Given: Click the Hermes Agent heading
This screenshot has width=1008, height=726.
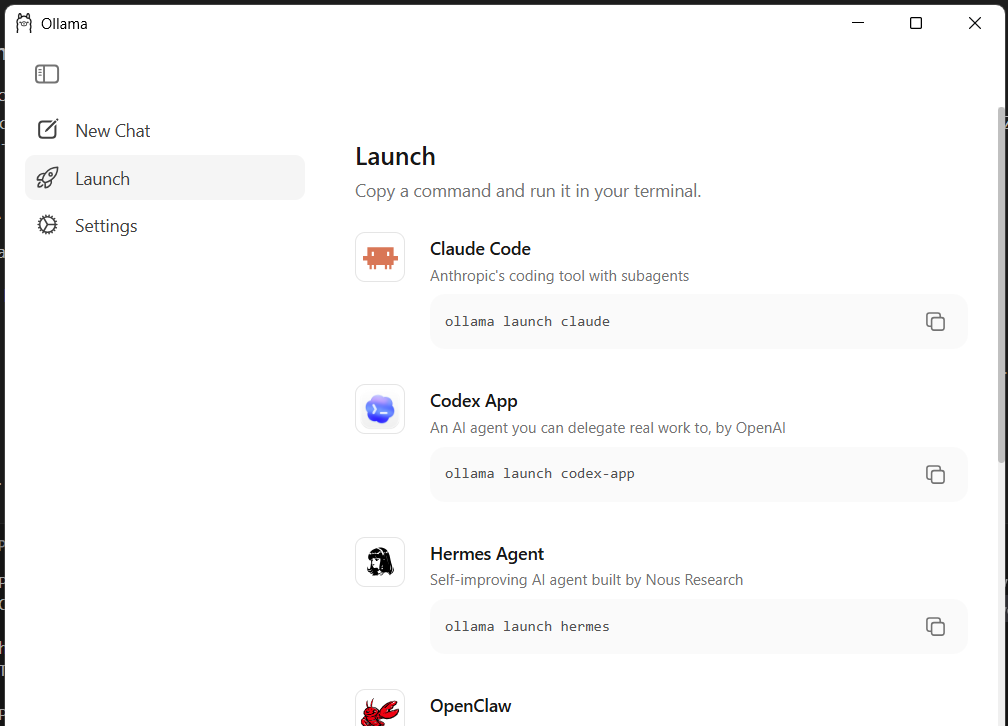Looking at the screenshot, I should pos(487,554).
